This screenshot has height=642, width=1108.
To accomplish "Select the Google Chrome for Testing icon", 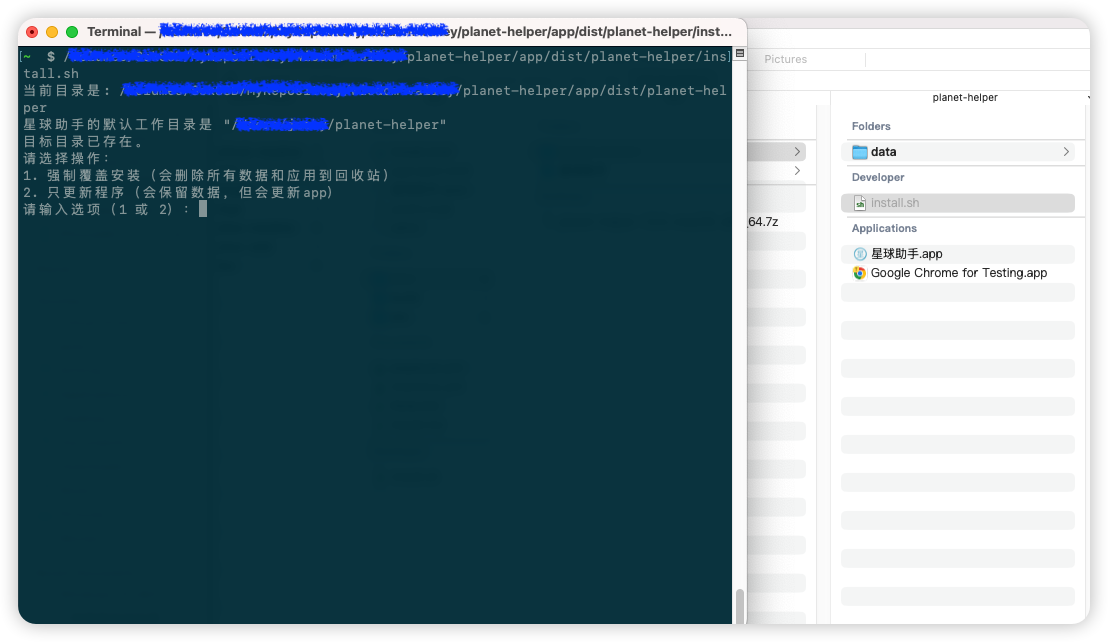I will [860, 273].
